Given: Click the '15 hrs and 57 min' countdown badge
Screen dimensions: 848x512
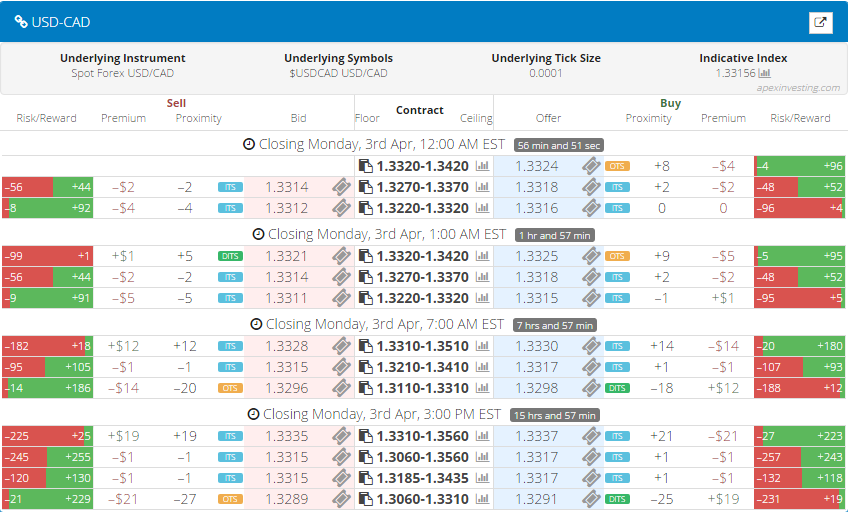Looking at the screenshot, I should tap(554, 416).
